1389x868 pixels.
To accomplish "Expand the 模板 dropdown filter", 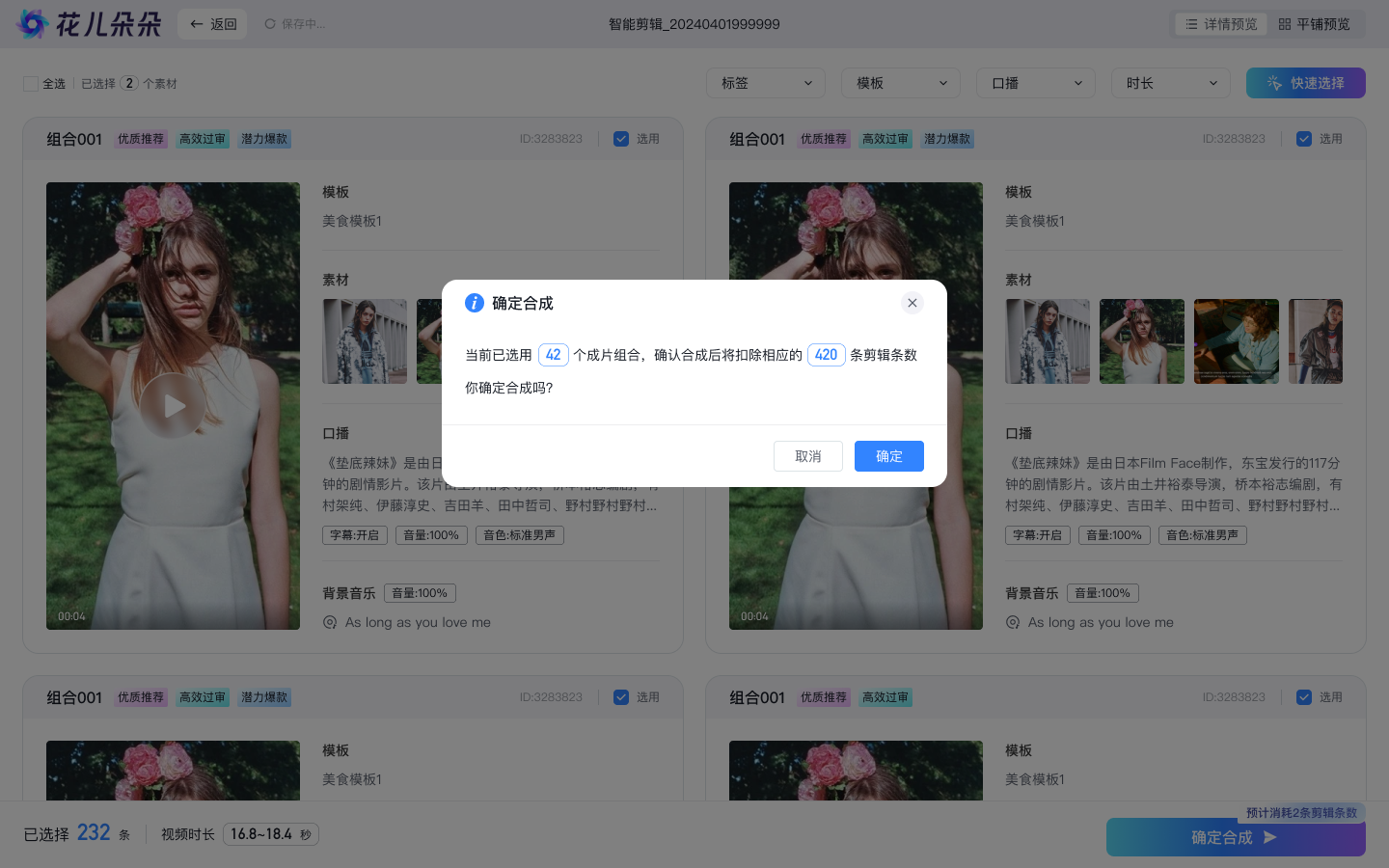I will coord(901,83).
